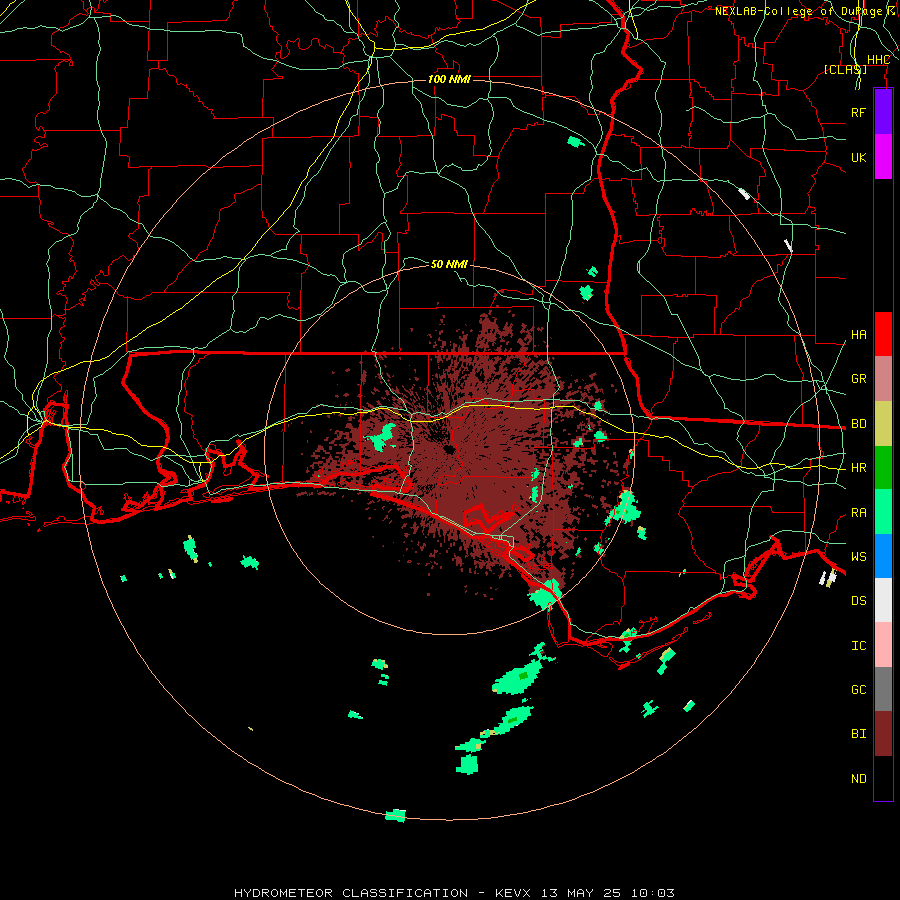Click the GC legend label
Screen dimensions: 900x900
pos(858,689)
